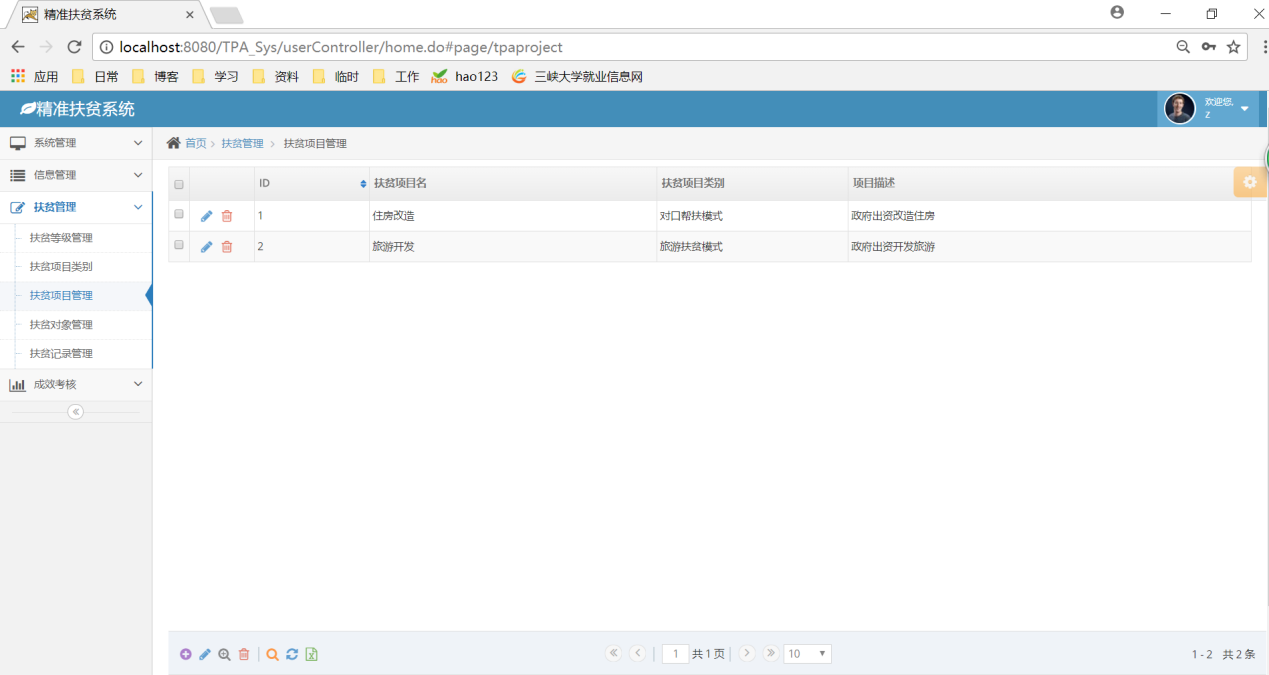Expand the 成效考核 menu
Image resolution: width=1269 pixels, height=675 pixels.
point(76,384)
